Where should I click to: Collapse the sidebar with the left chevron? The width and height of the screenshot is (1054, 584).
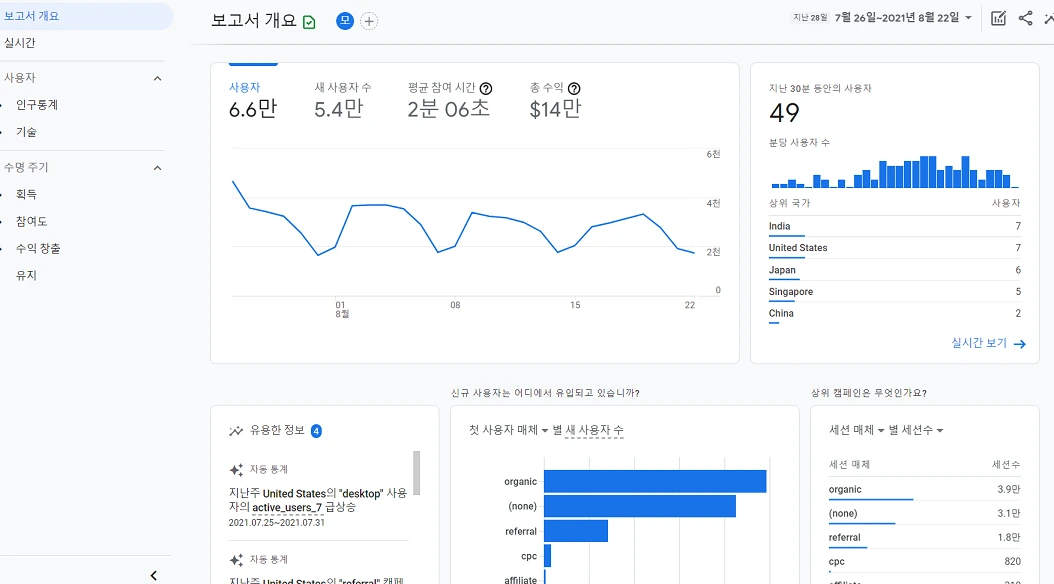click(x=154, y=575)
